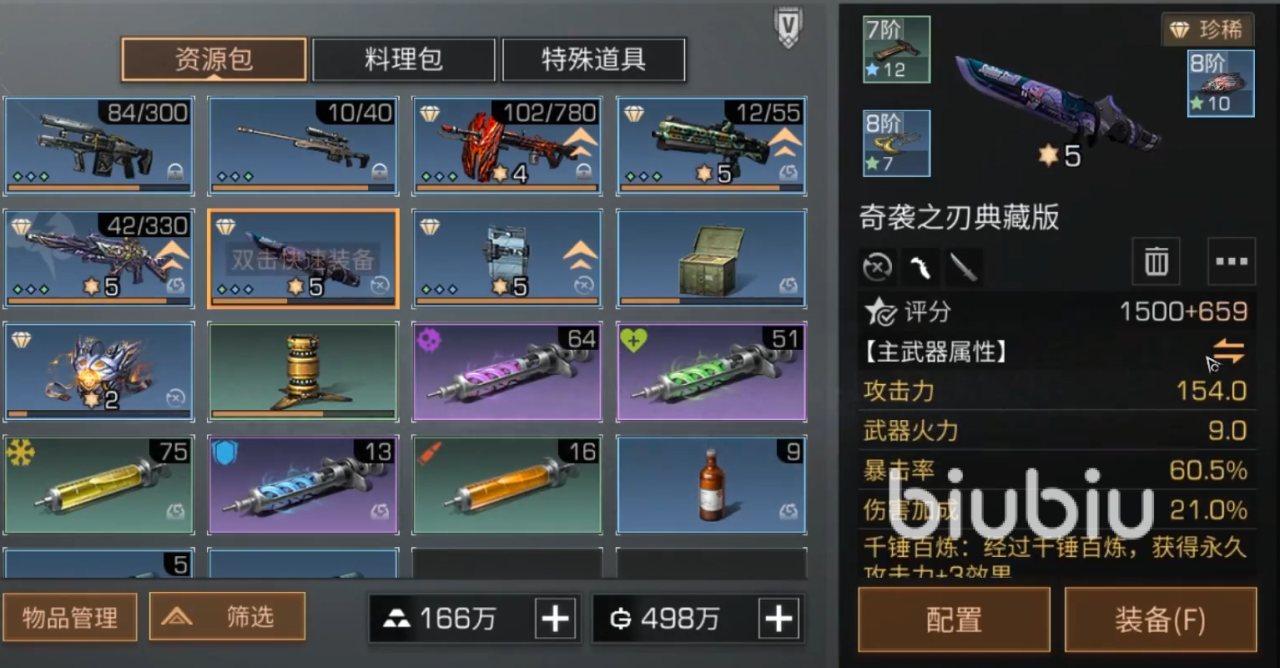Click the 装备(F) equip button

(x=1160, y=620)
